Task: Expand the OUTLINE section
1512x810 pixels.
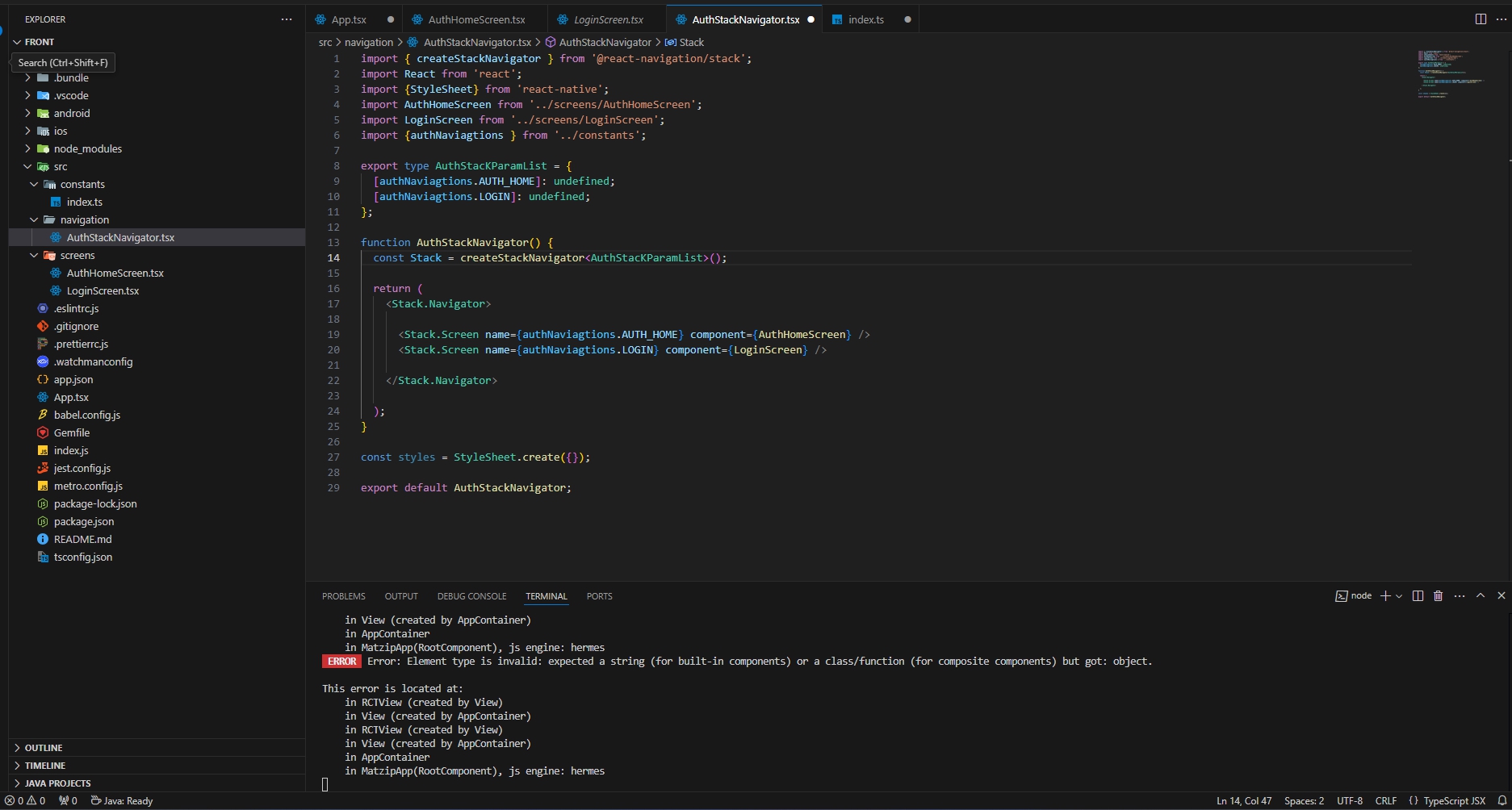Action: click(x=44, y=748)
